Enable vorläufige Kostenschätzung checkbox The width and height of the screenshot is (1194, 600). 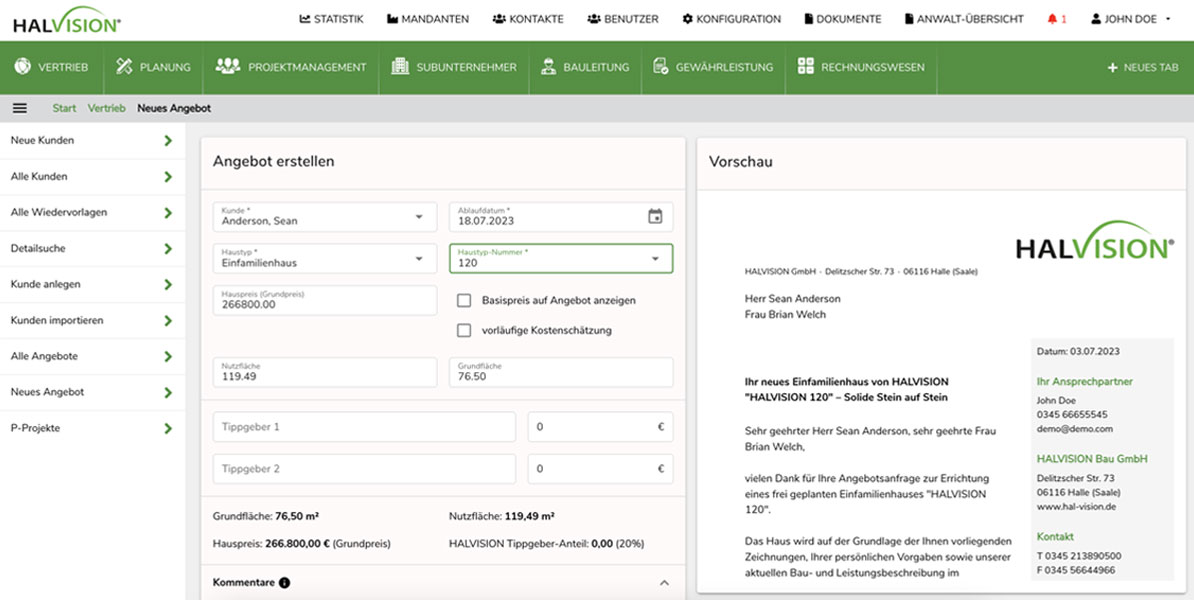click(464, 330)
